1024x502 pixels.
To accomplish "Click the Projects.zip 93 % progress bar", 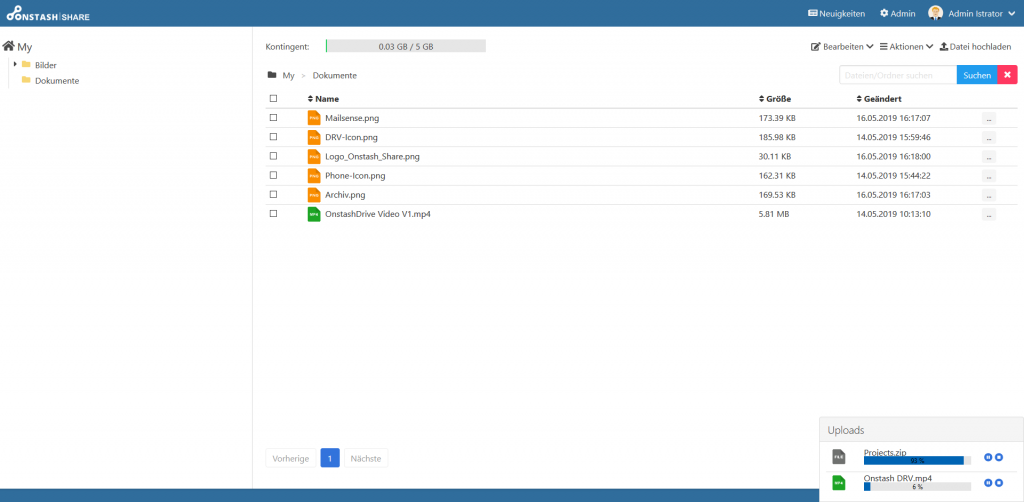I will (x=917, y=460).
